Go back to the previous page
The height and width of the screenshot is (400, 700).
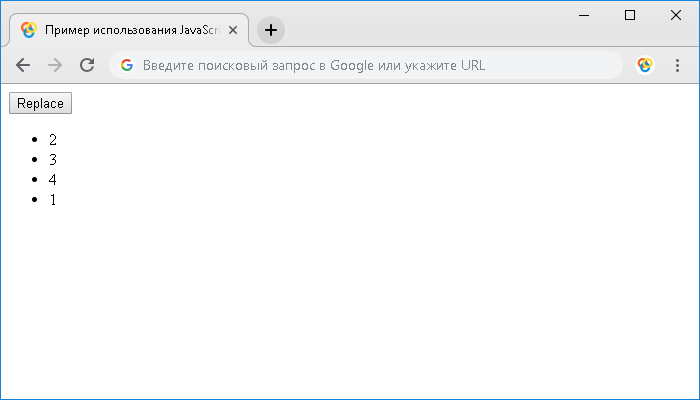pos(23,65)
